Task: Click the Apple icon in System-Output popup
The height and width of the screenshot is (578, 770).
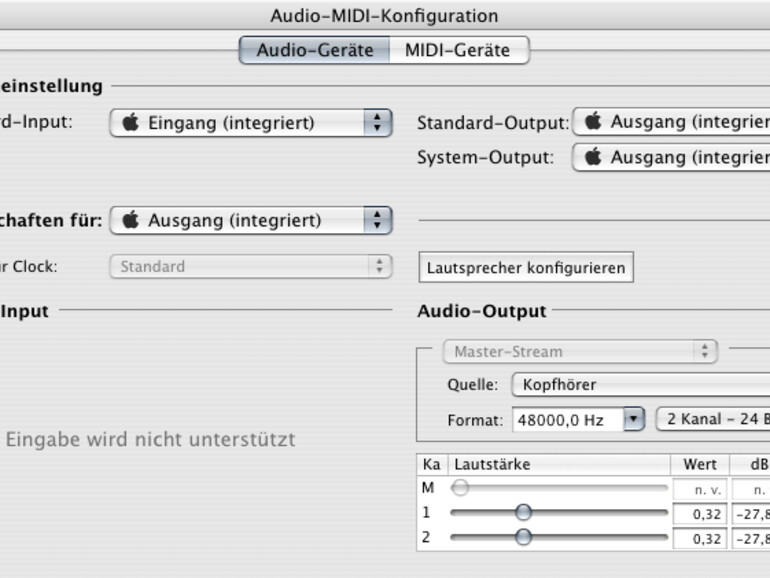Action: point(593,157)
